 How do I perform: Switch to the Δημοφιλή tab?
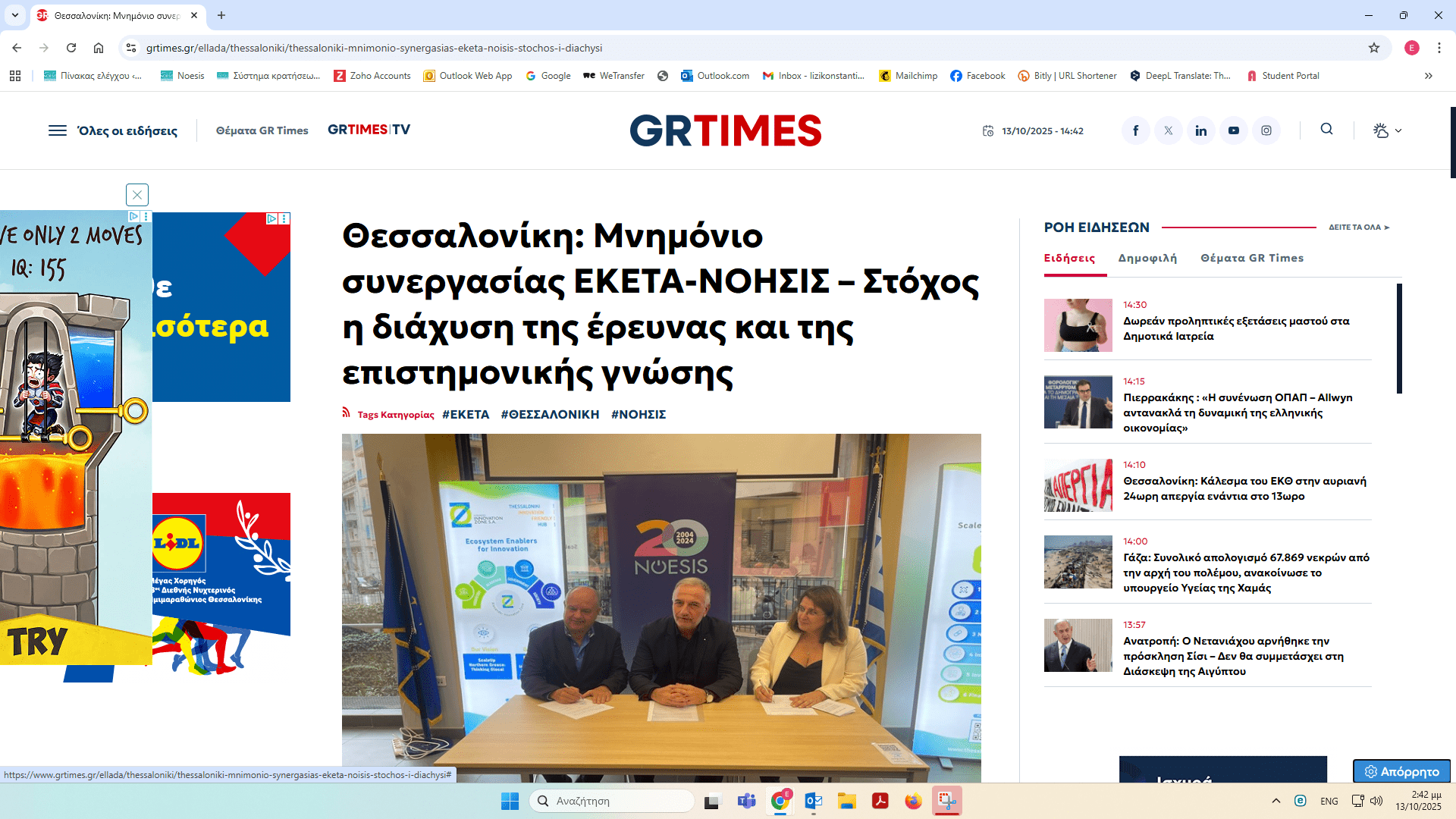pos(1147,258)
